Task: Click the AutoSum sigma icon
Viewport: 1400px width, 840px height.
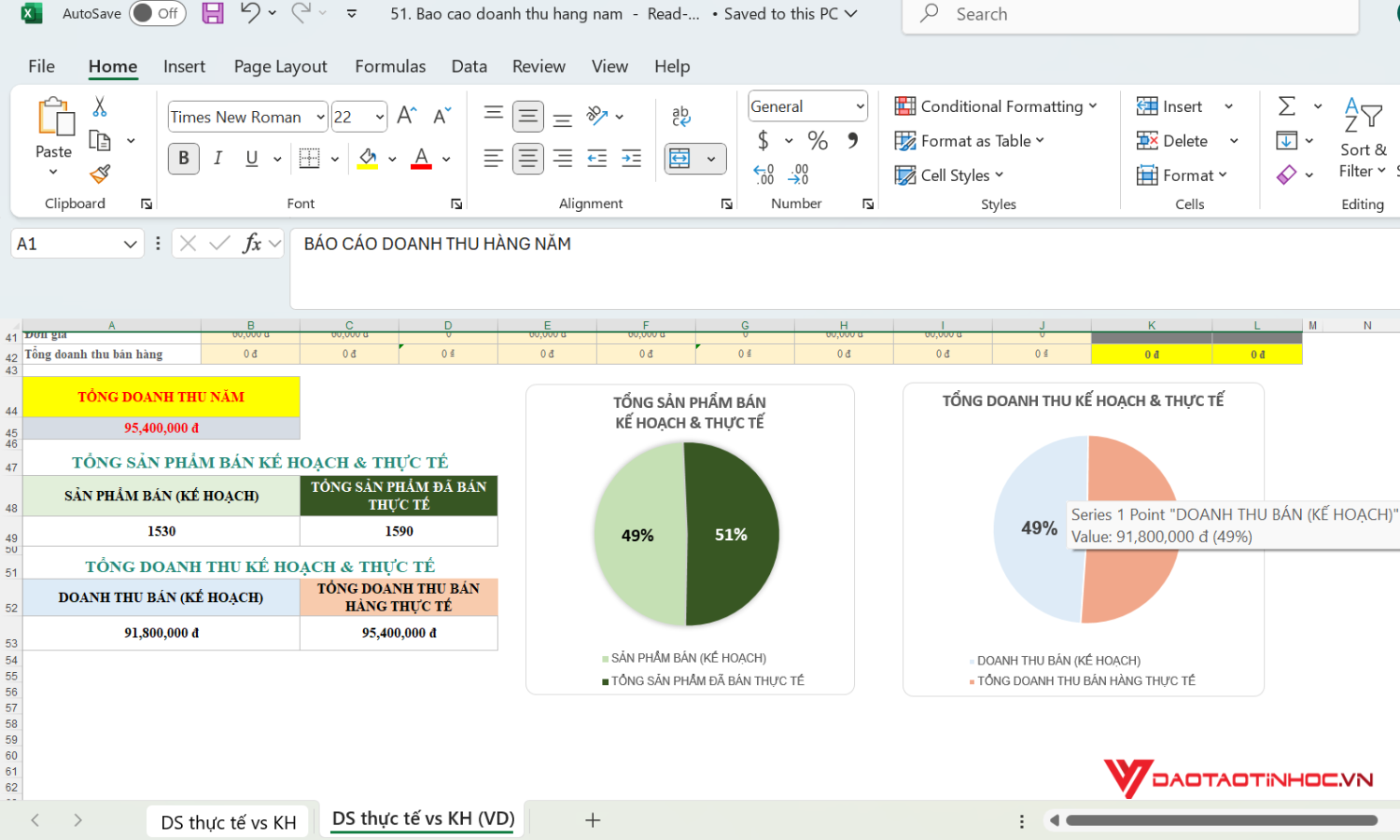Action: coord(1287,106)
